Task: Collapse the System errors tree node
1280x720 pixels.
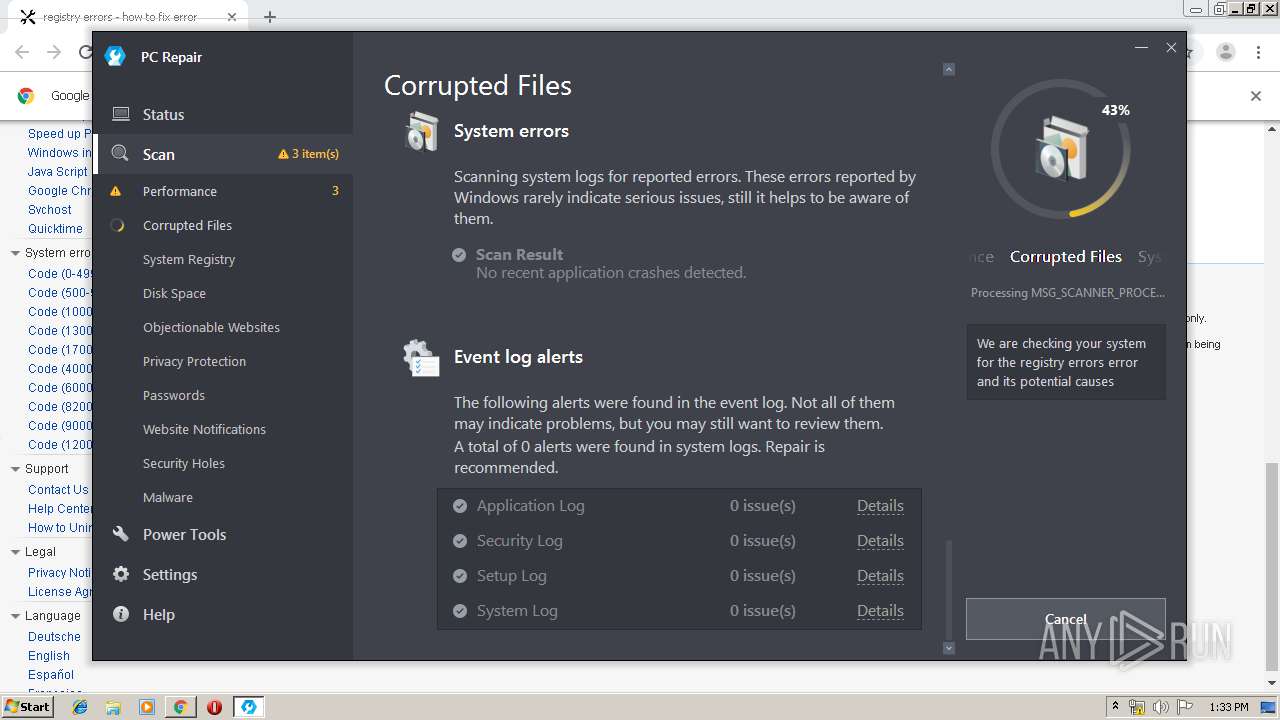Action: (15, 253)
